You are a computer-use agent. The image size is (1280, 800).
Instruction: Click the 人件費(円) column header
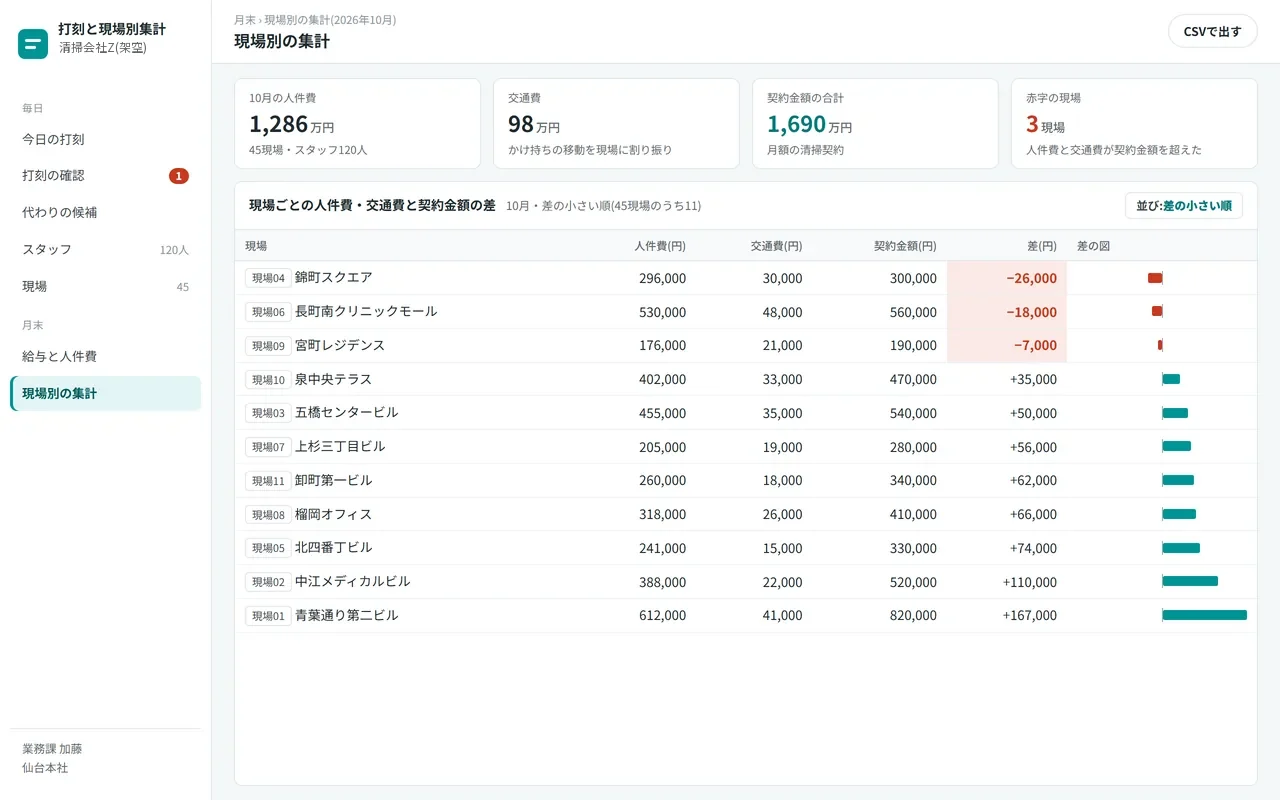click(660, 246)
